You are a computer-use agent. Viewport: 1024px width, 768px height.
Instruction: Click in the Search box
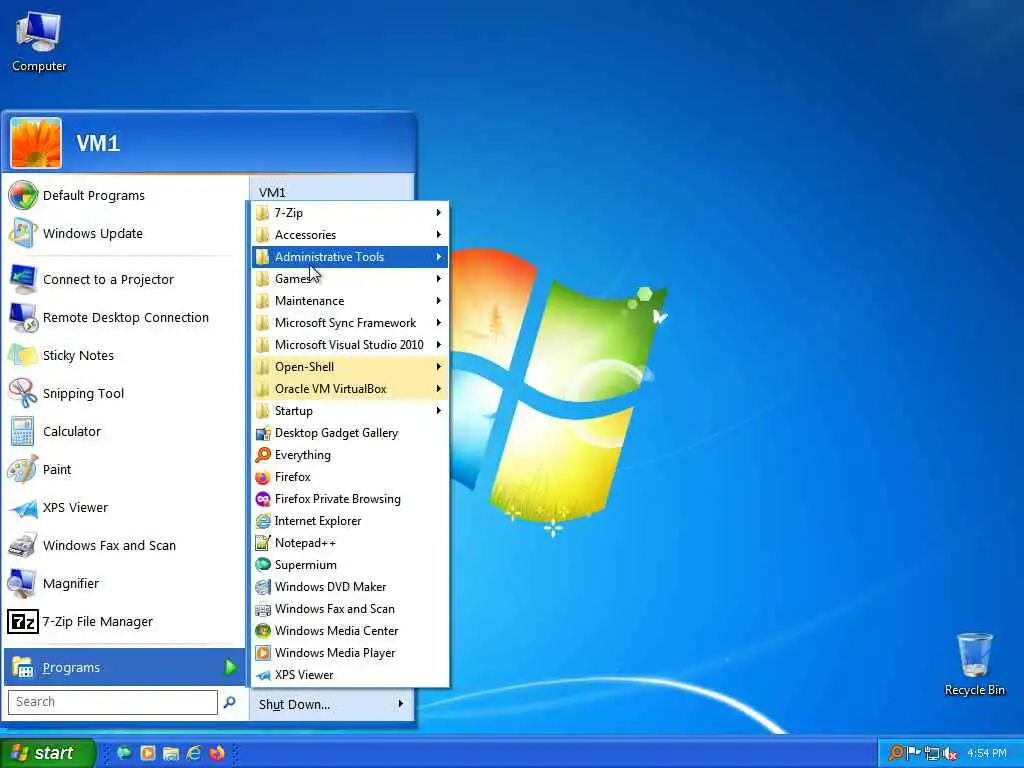[113, 702]
